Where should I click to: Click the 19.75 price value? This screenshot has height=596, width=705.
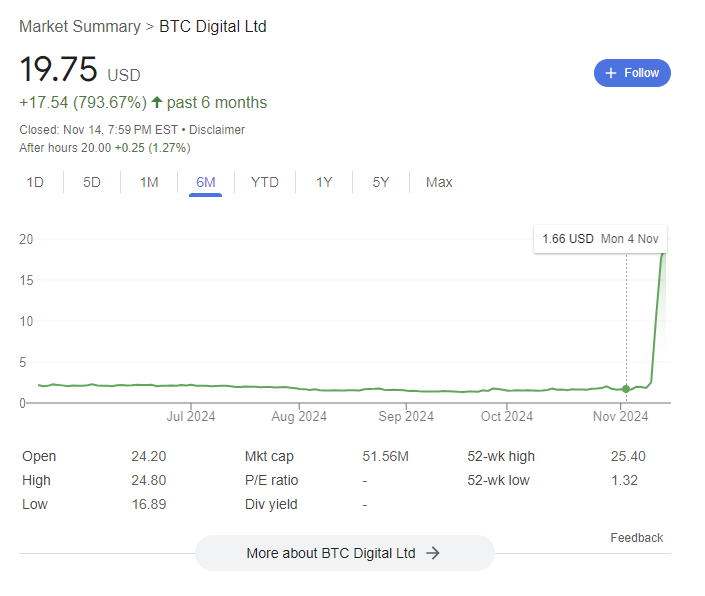tap(58, 69)
